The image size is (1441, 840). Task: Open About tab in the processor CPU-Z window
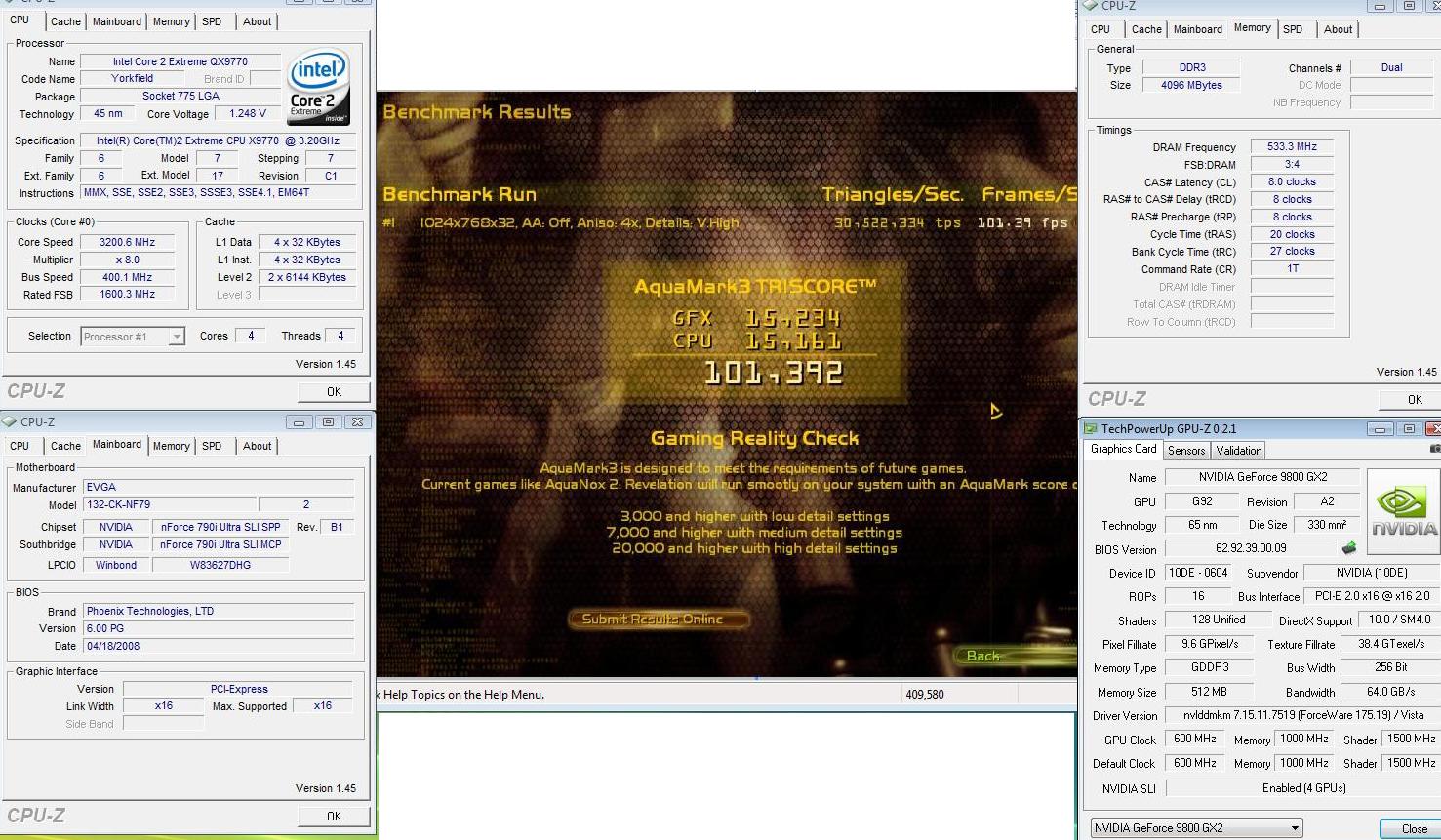[x=258, y=21]
